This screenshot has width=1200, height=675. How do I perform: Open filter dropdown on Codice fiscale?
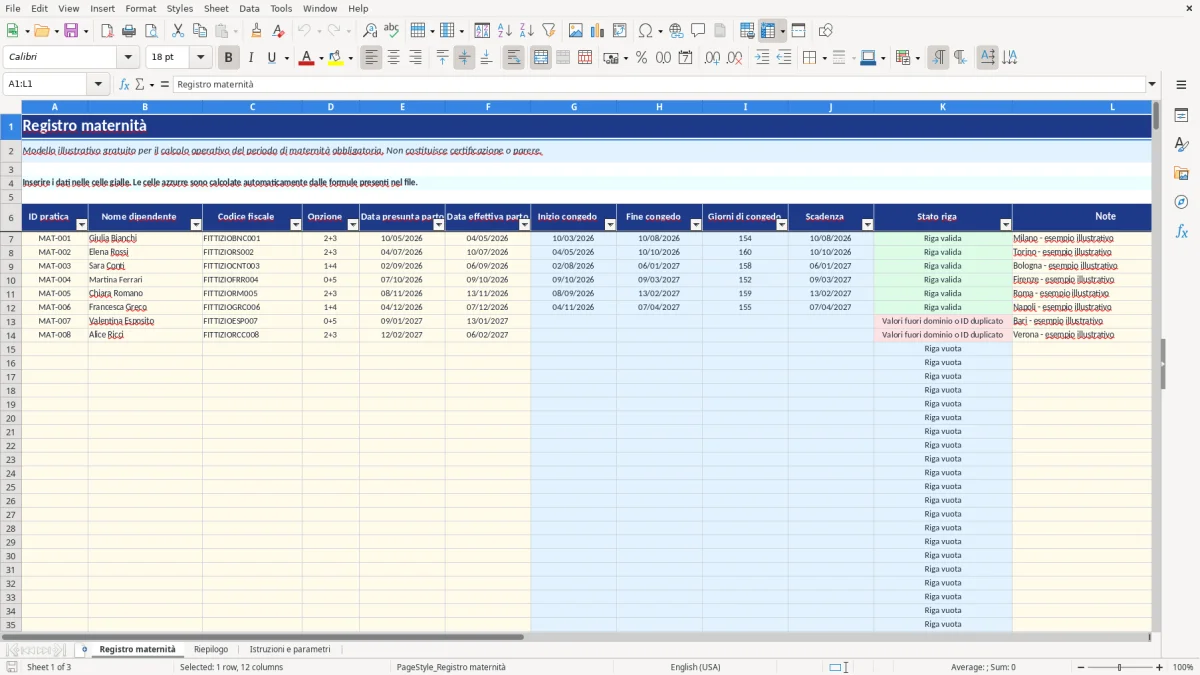click(x=296, y=225)
